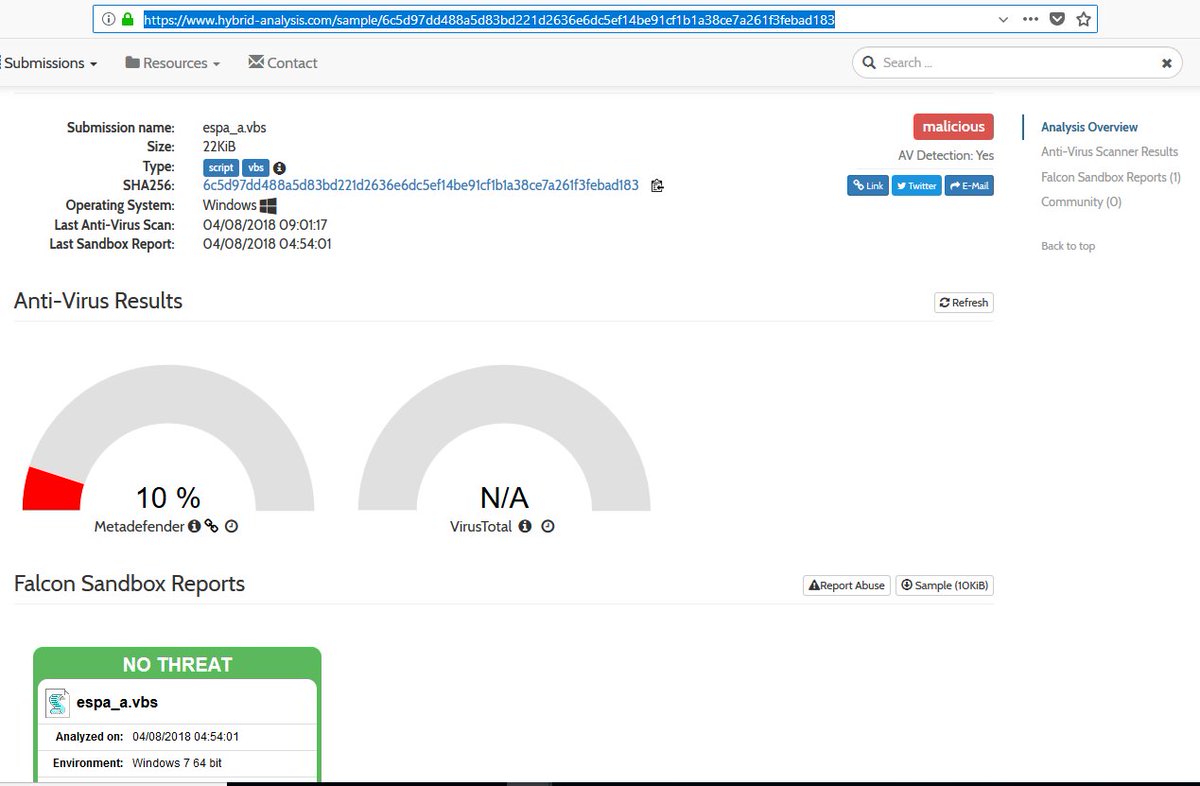This screenshot has height=786, width=1200.
Task: Open the page actions three-dots menu
Action: (x=1031, y=19)
